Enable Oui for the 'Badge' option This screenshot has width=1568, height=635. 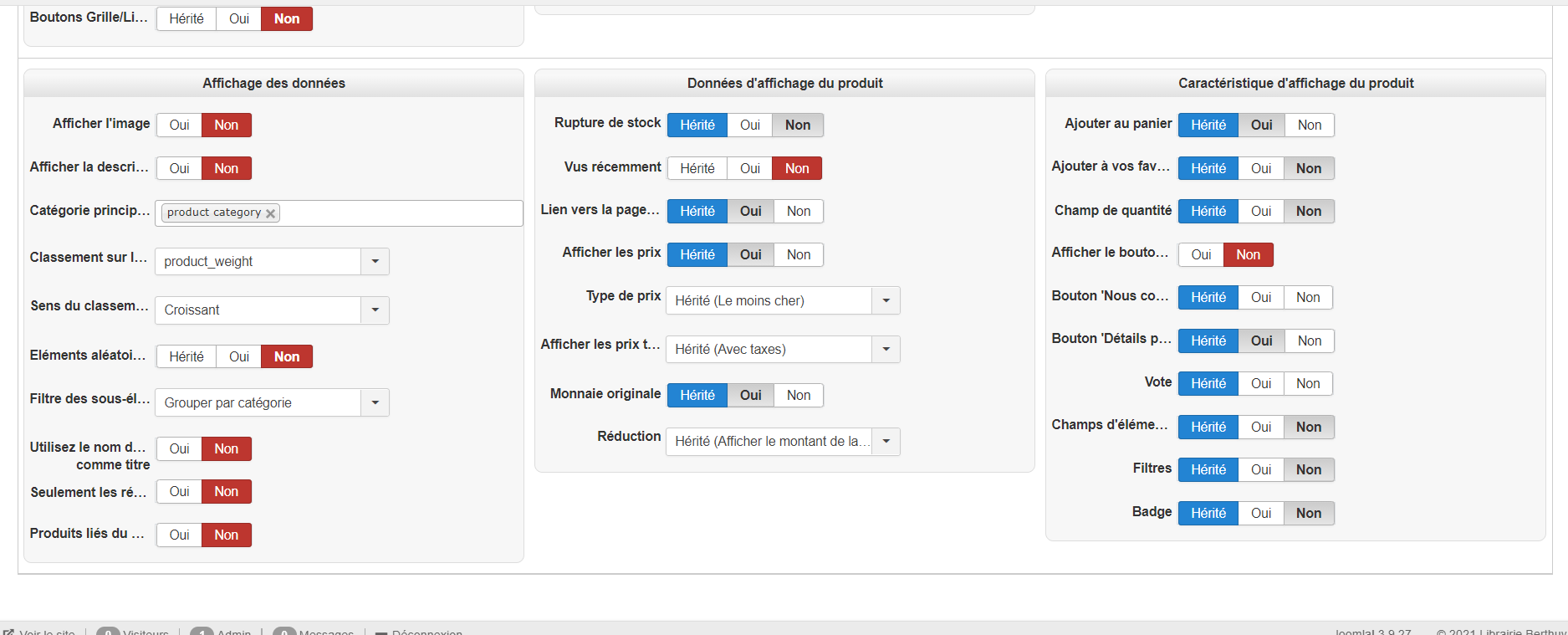[x=1261, y=514]
